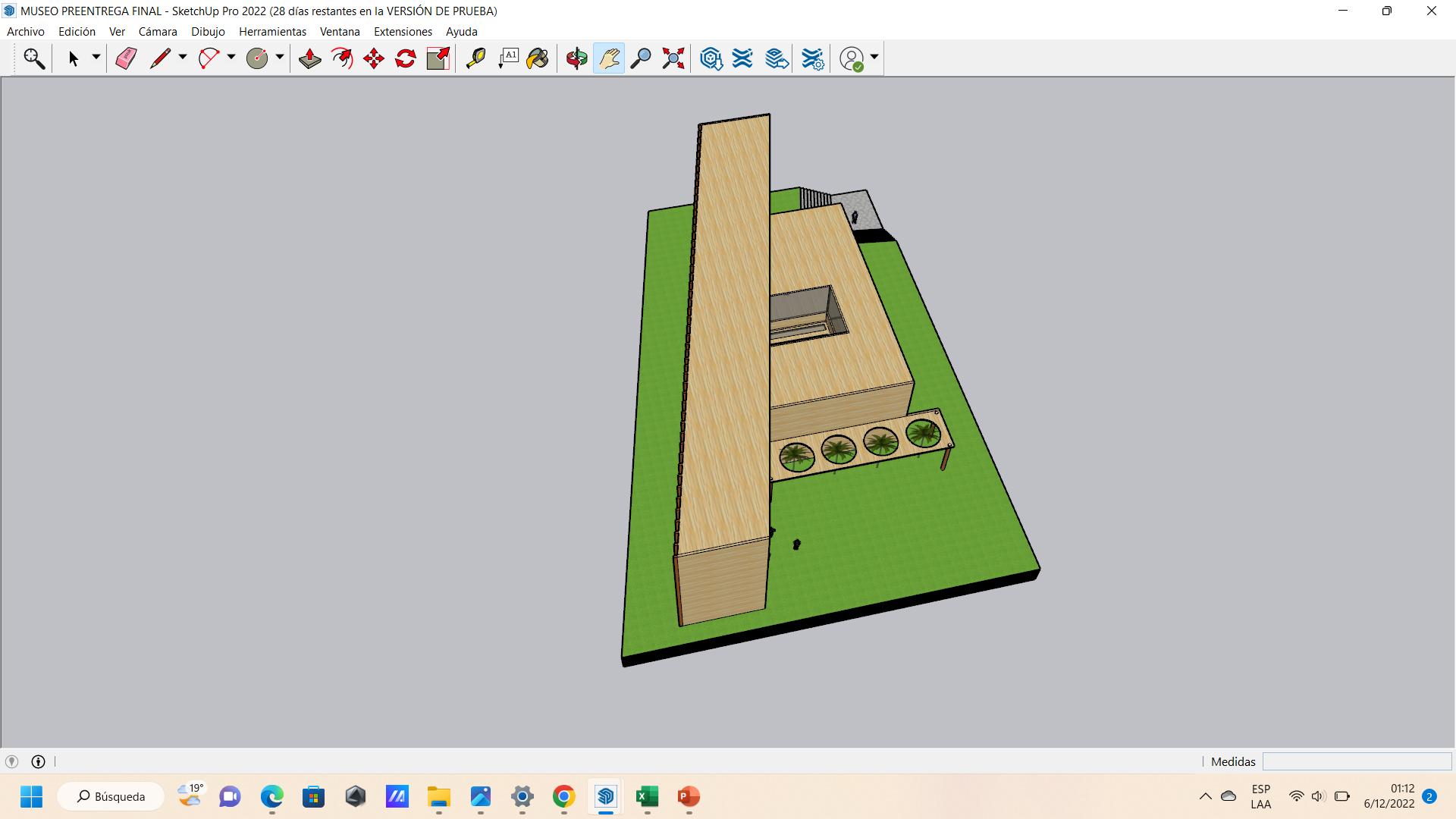Image resolution: width=1456 pixels, height=819 pixels.
Task: Toggle the geo-location status icon
Action: click(x=12, y=761)
